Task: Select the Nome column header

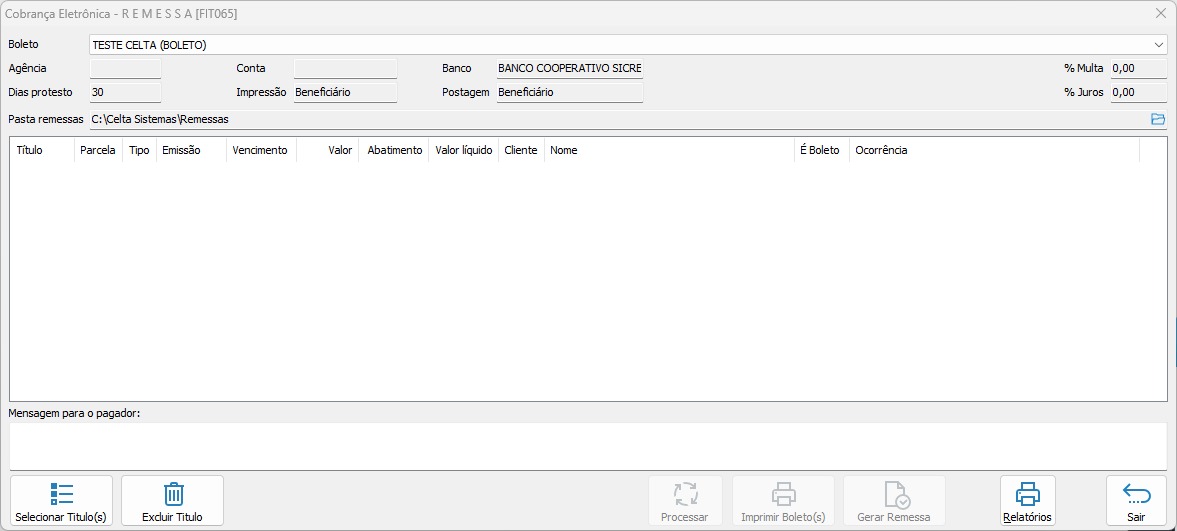Action: (564, 150)
